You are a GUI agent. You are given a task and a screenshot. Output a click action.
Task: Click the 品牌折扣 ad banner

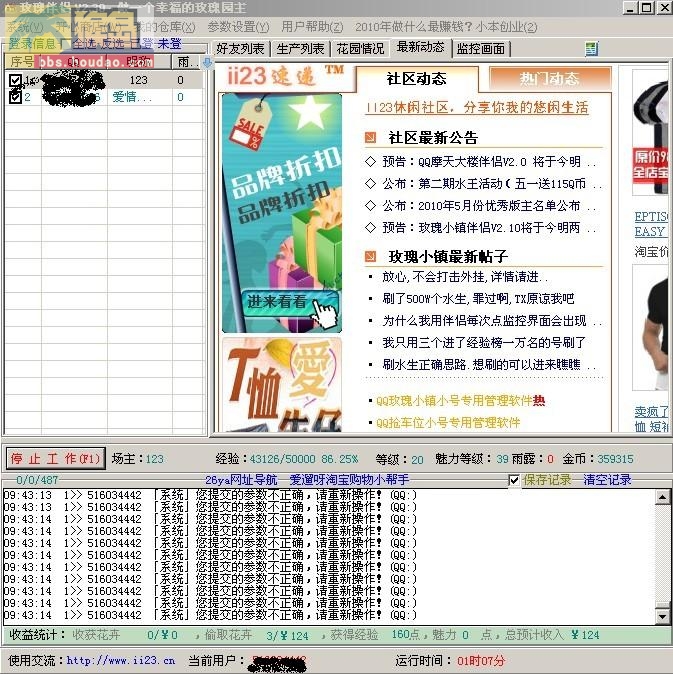pyautogui.click(x=282, y=213)
